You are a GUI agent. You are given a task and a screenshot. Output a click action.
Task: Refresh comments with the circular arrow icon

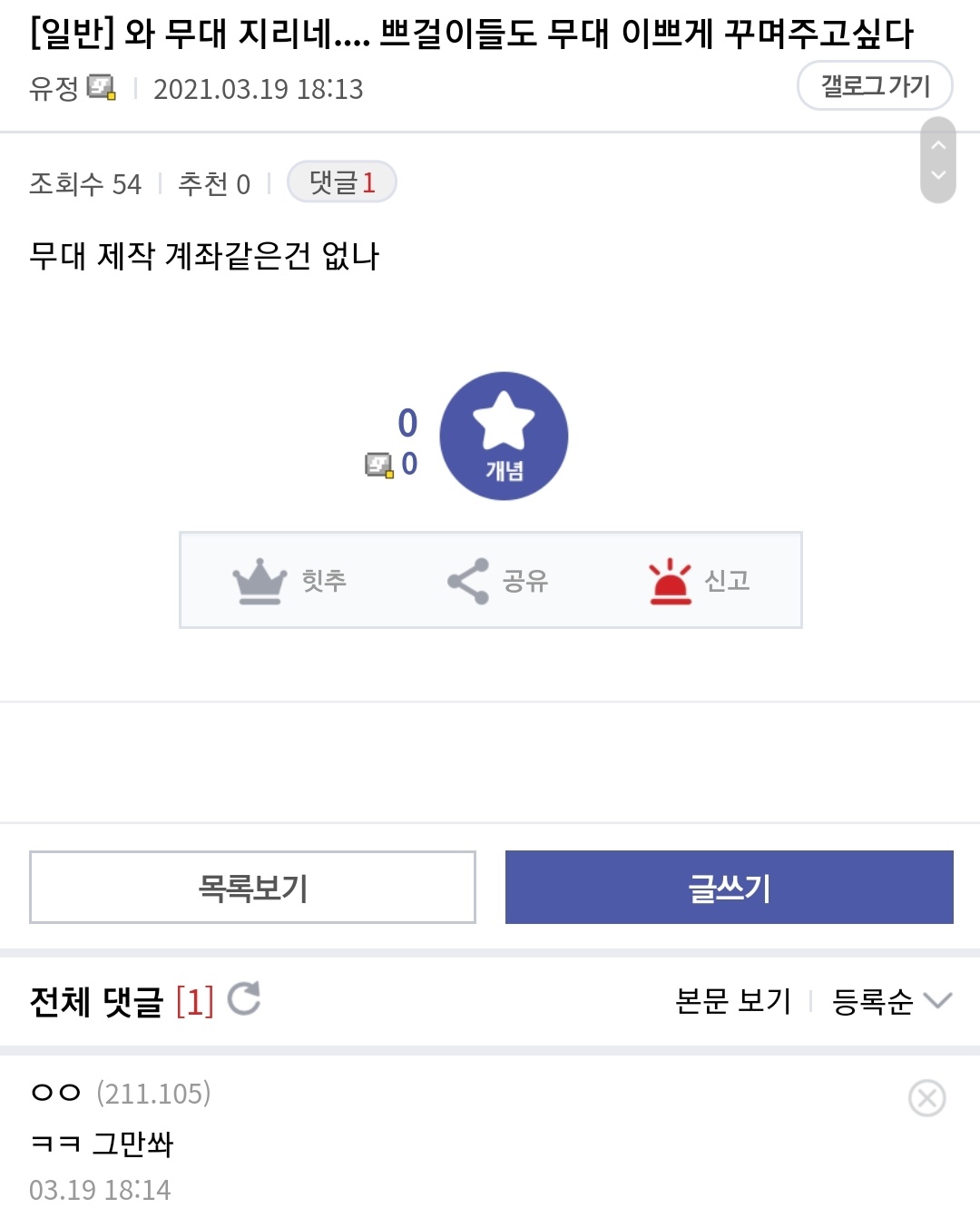pos(244,998)
